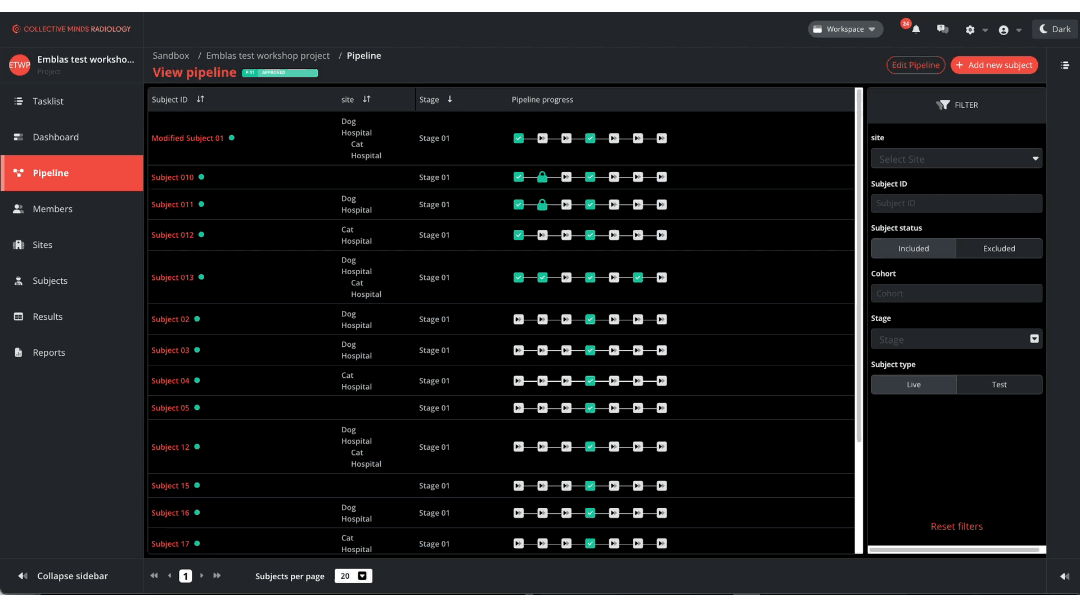Screen dimensions: 1080x608
Task: Go to last page of subjects
Action: (x=217, y=576)
